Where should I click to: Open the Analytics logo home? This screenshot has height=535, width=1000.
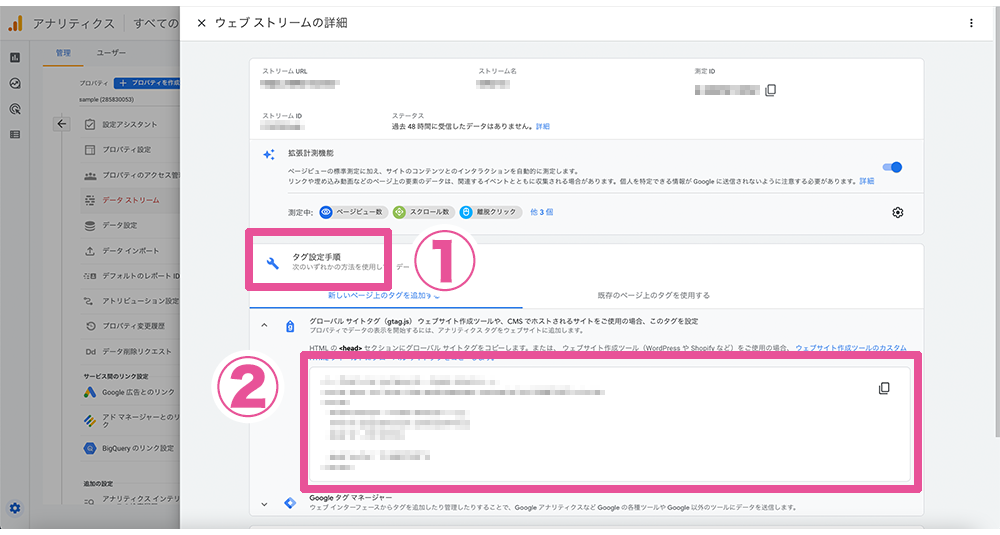tap(15, 24)
